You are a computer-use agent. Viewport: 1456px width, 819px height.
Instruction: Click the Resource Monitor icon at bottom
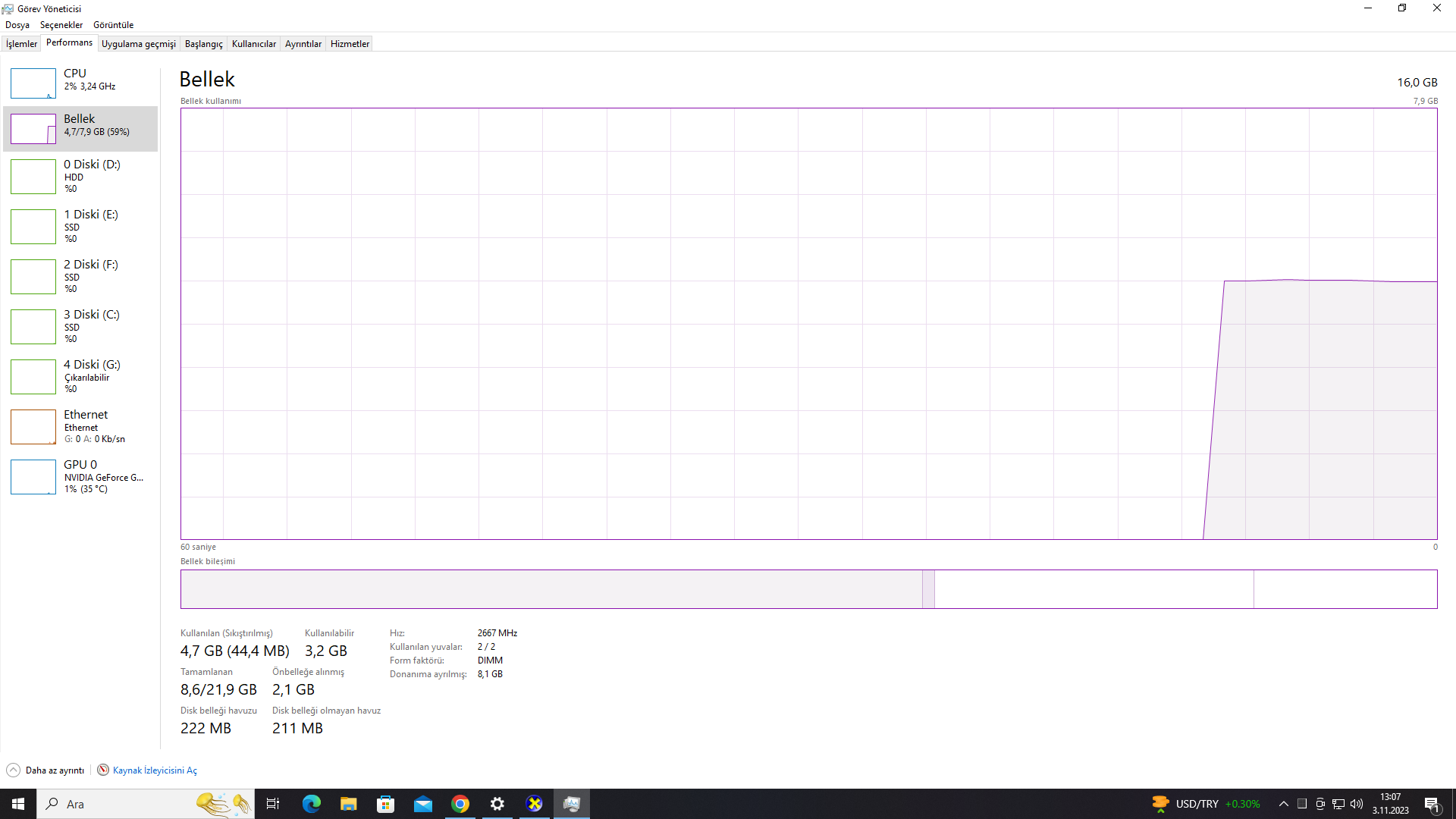103,770
